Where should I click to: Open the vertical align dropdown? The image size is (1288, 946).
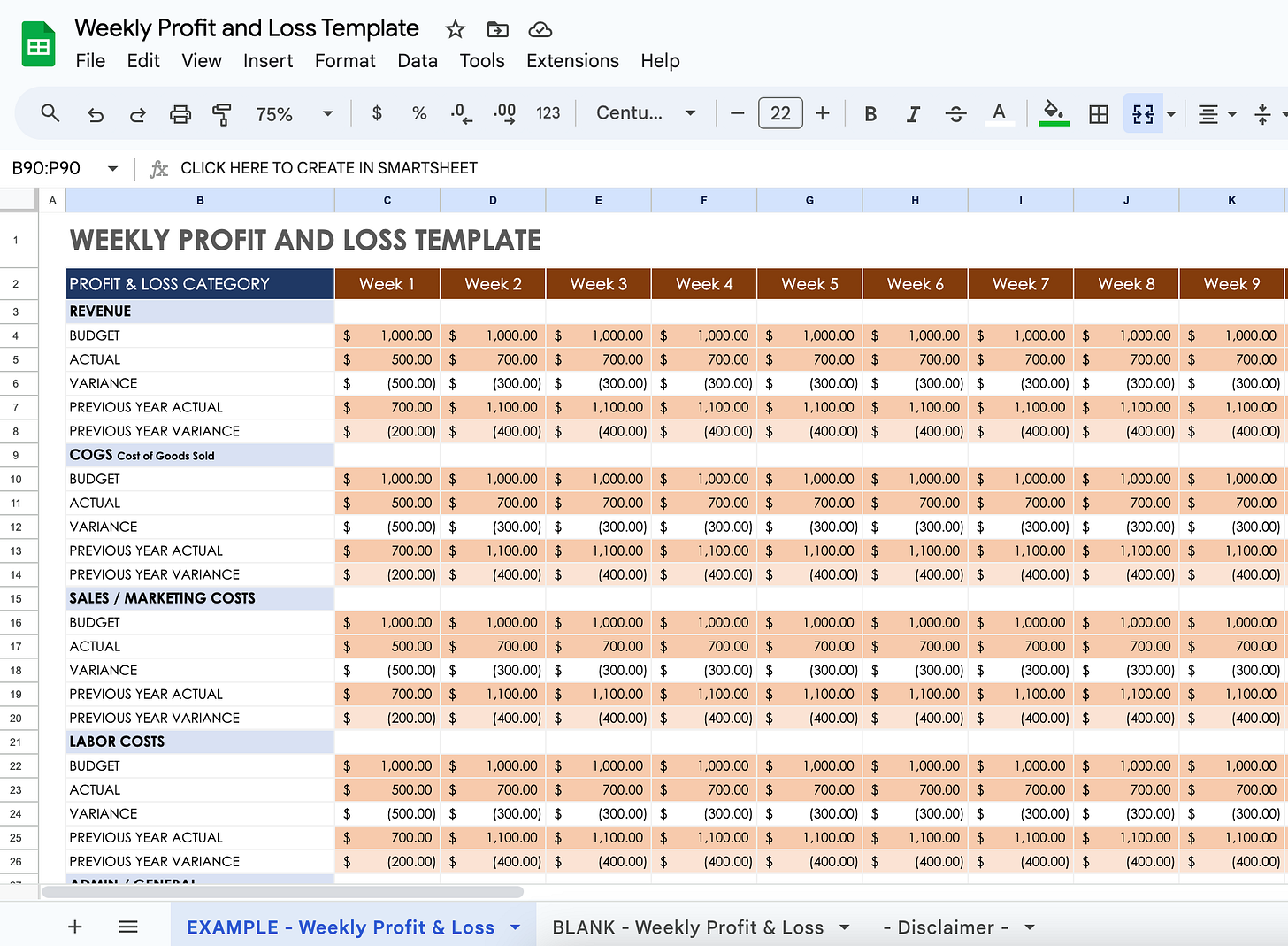1271,113
